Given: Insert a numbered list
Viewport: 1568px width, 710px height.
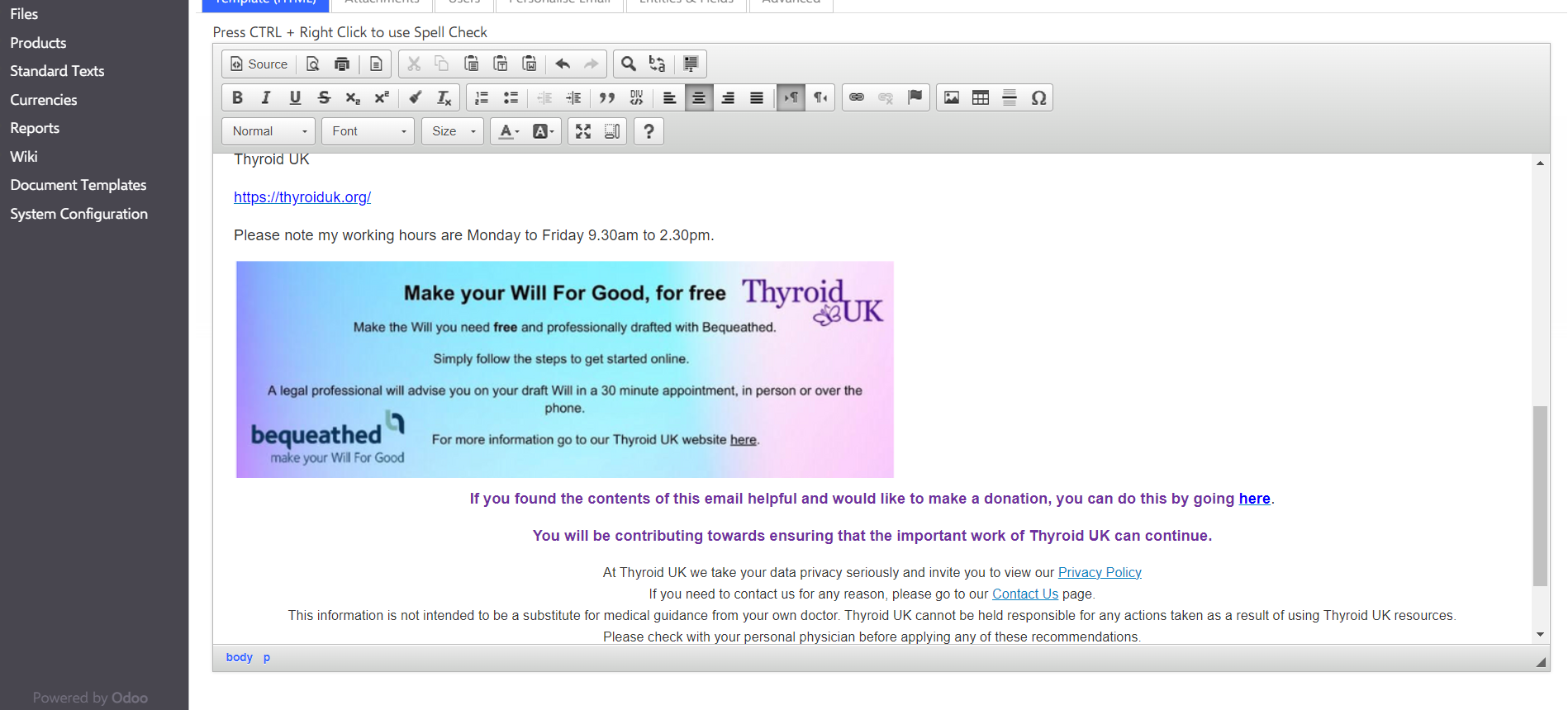Looking at the screenshot, I should coord(482,97).
